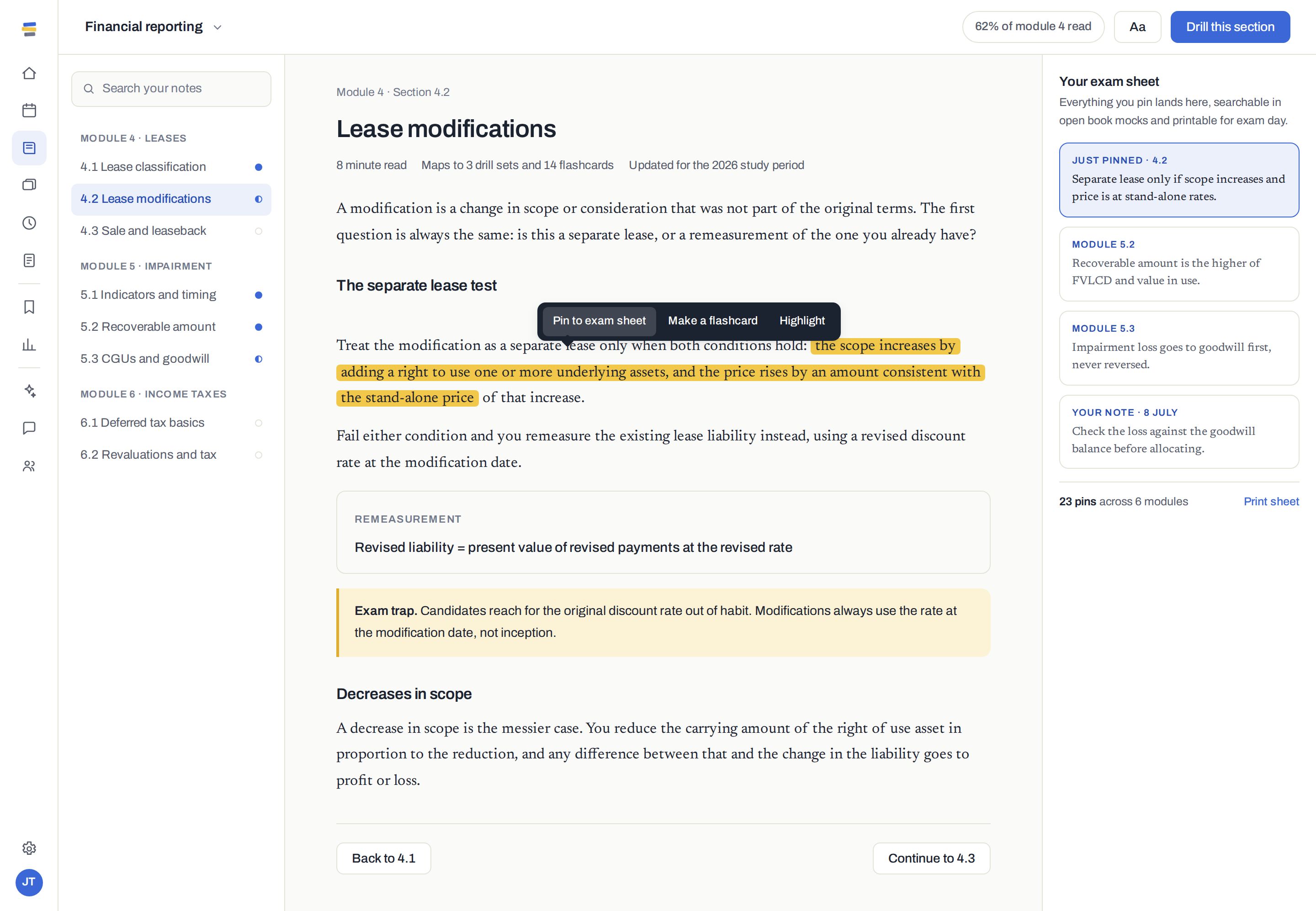Click progress dot beside 4.1 Lease classification

pyautogui.click(x=259, y=167)
